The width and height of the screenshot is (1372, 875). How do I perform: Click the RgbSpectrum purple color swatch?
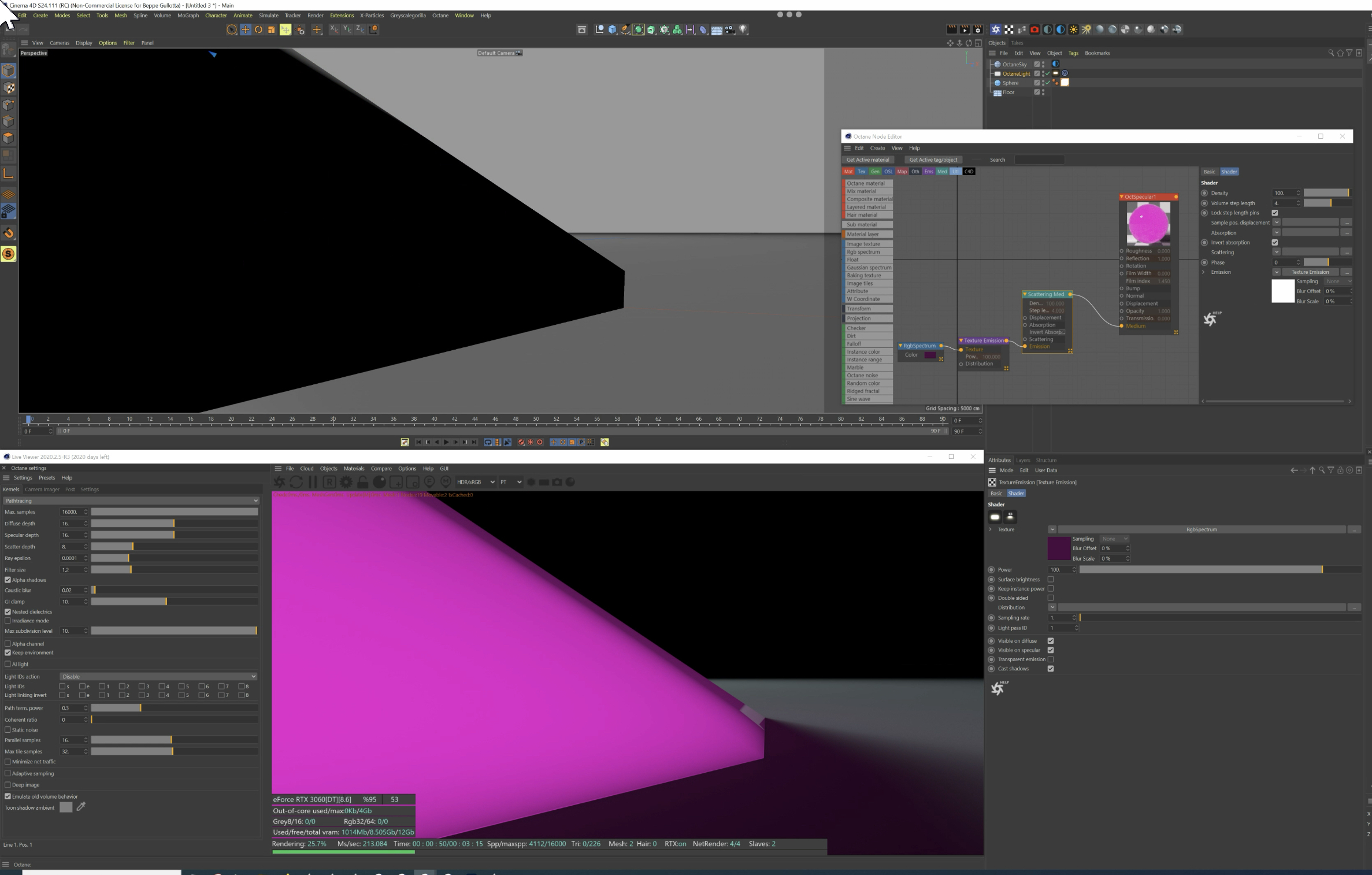(x=930, y=355)
